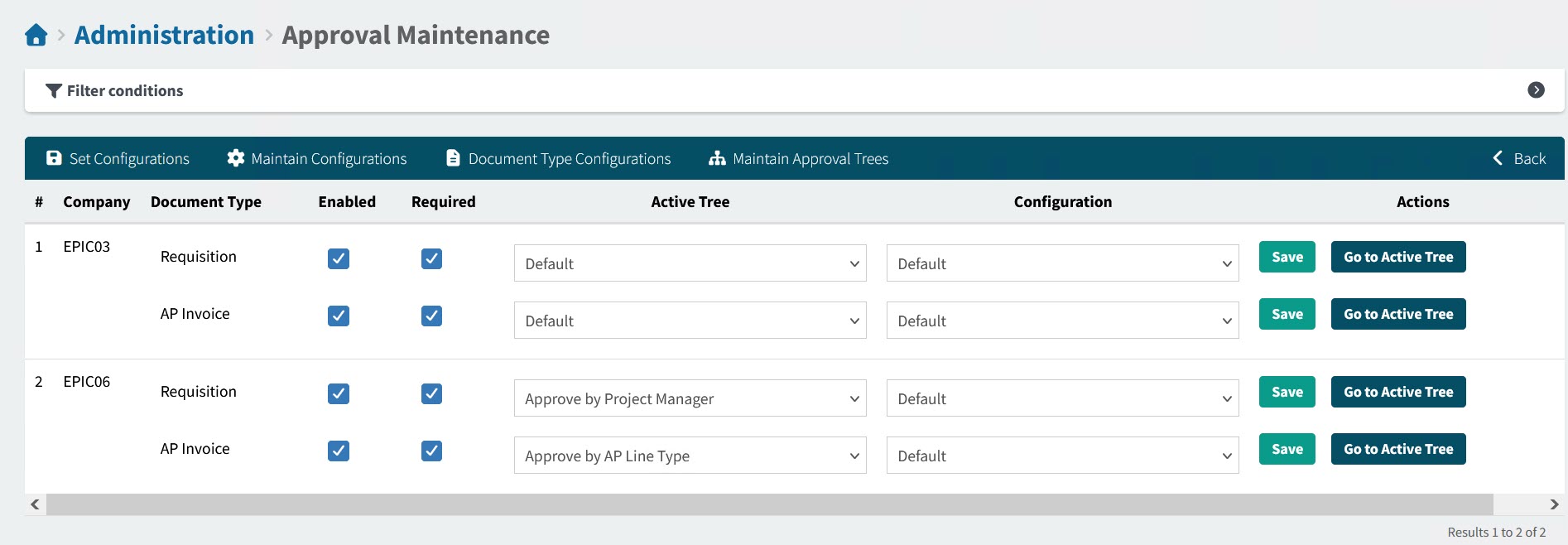Click the Required column header
Screen dimensions: 1568x545
[x=444, y=201]
